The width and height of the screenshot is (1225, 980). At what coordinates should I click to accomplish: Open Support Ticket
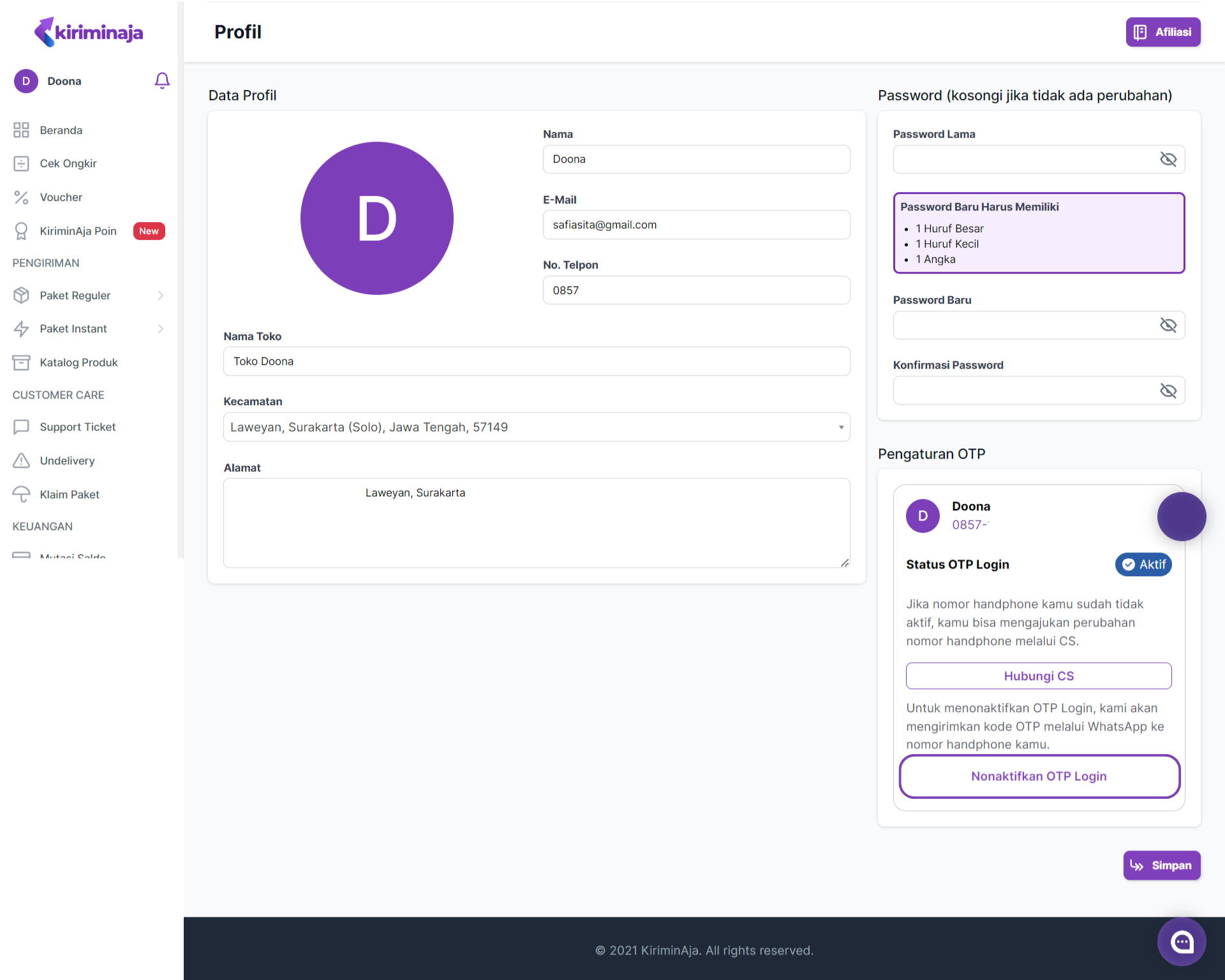pyautogui.click(x=78, y=427)
